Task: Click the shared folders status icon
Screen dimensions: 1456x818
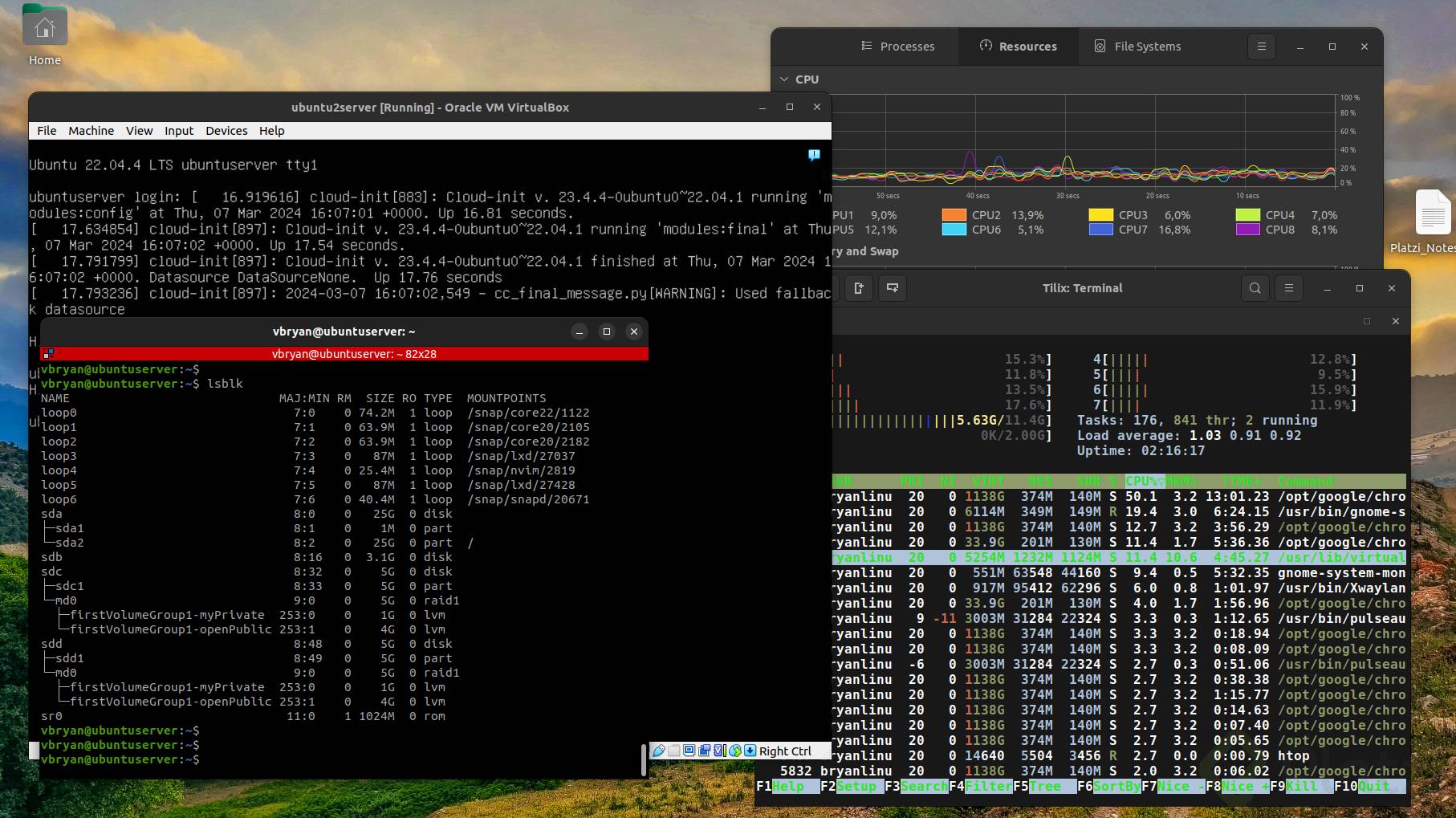Action: [674, 751]
